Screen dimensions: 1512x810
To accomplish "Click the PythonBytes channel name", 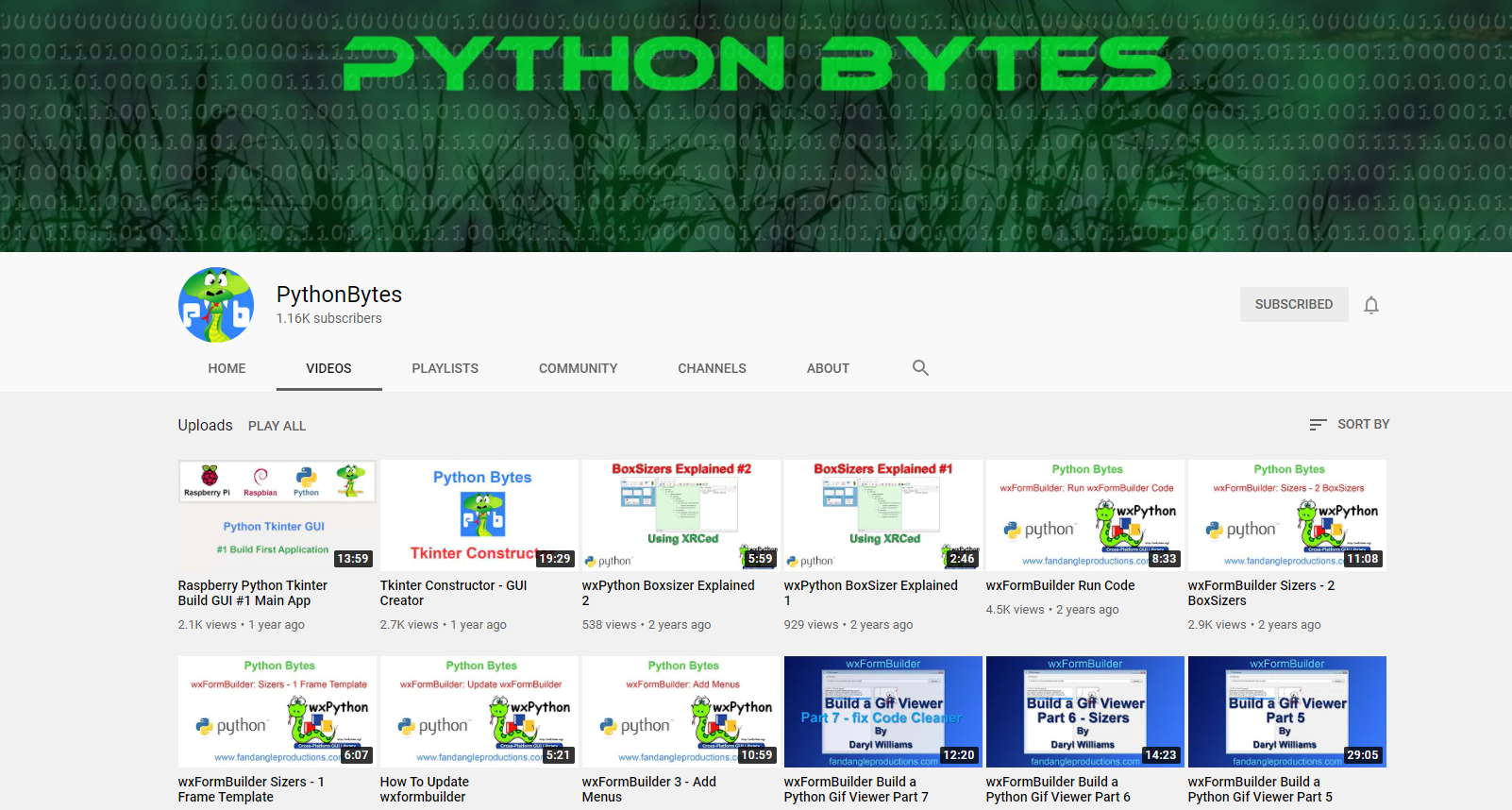I will point(339,295).
